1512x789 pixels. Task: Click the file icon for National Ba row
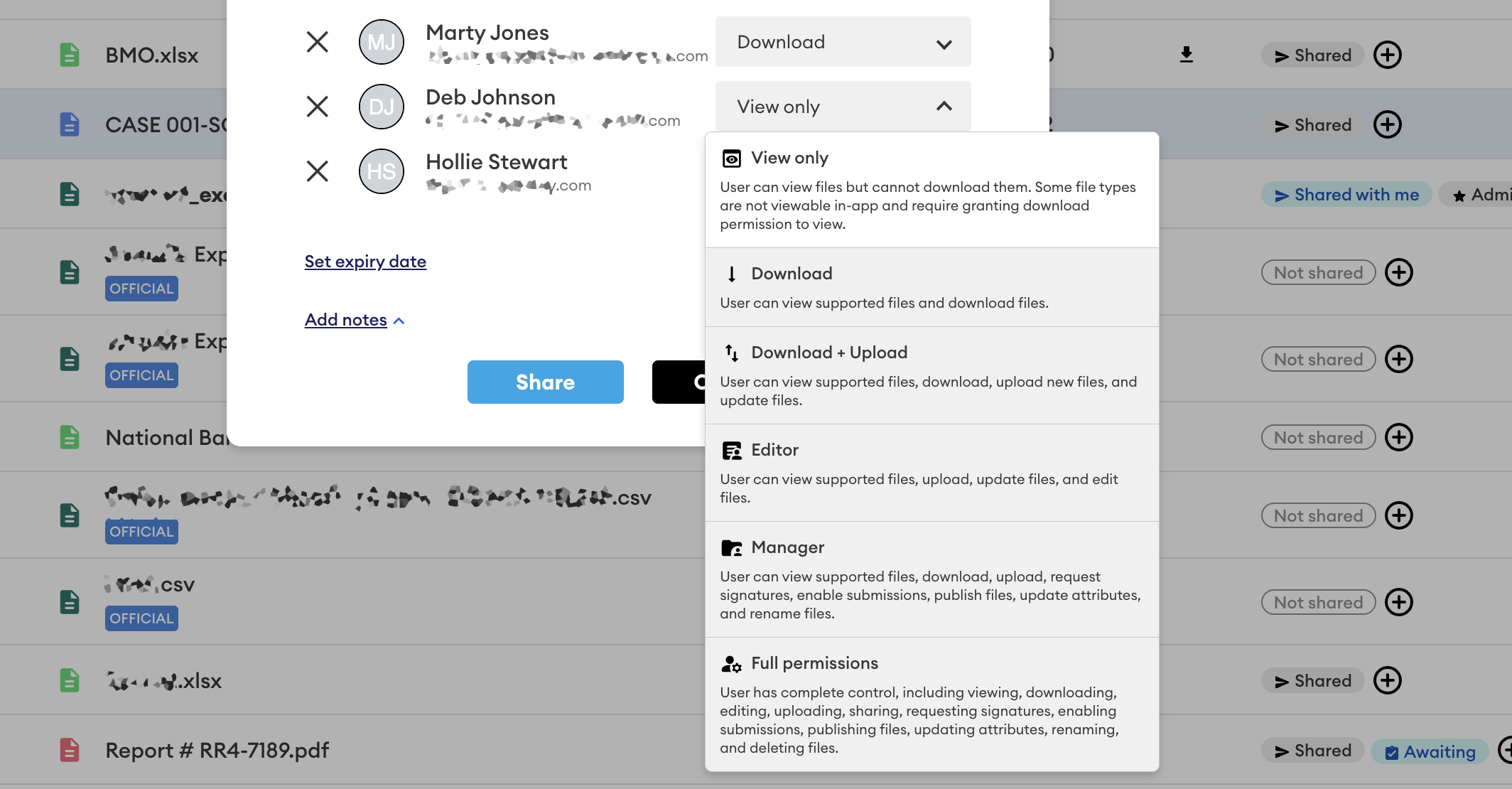[x=70, y=437]
